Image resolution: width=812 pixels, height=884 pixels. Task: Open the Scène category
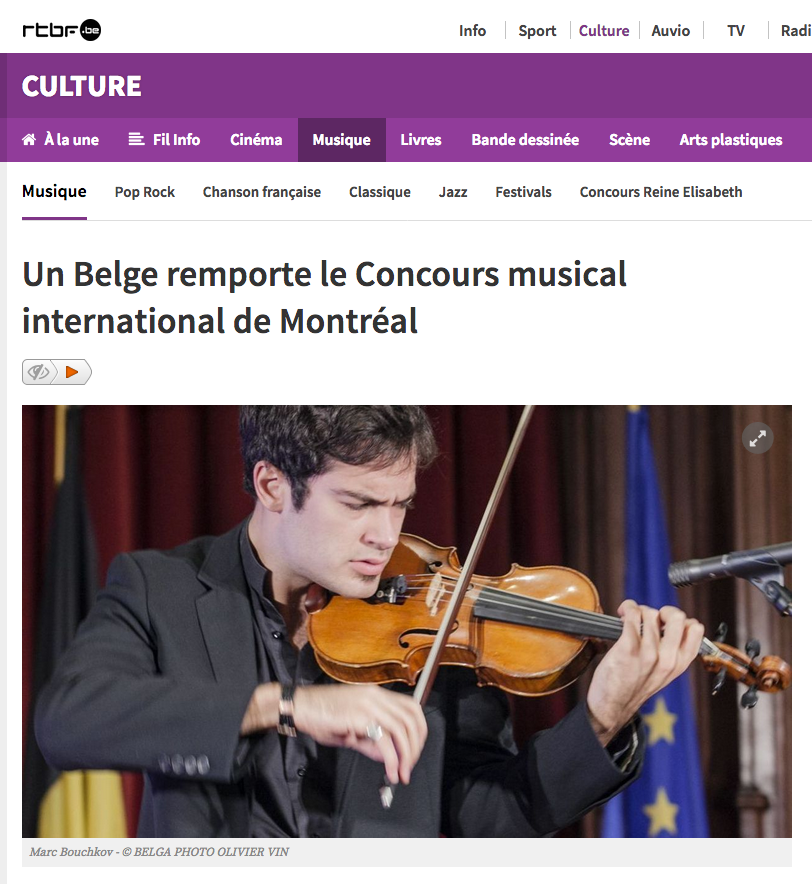pyautogui.click(x=629, y=140)
